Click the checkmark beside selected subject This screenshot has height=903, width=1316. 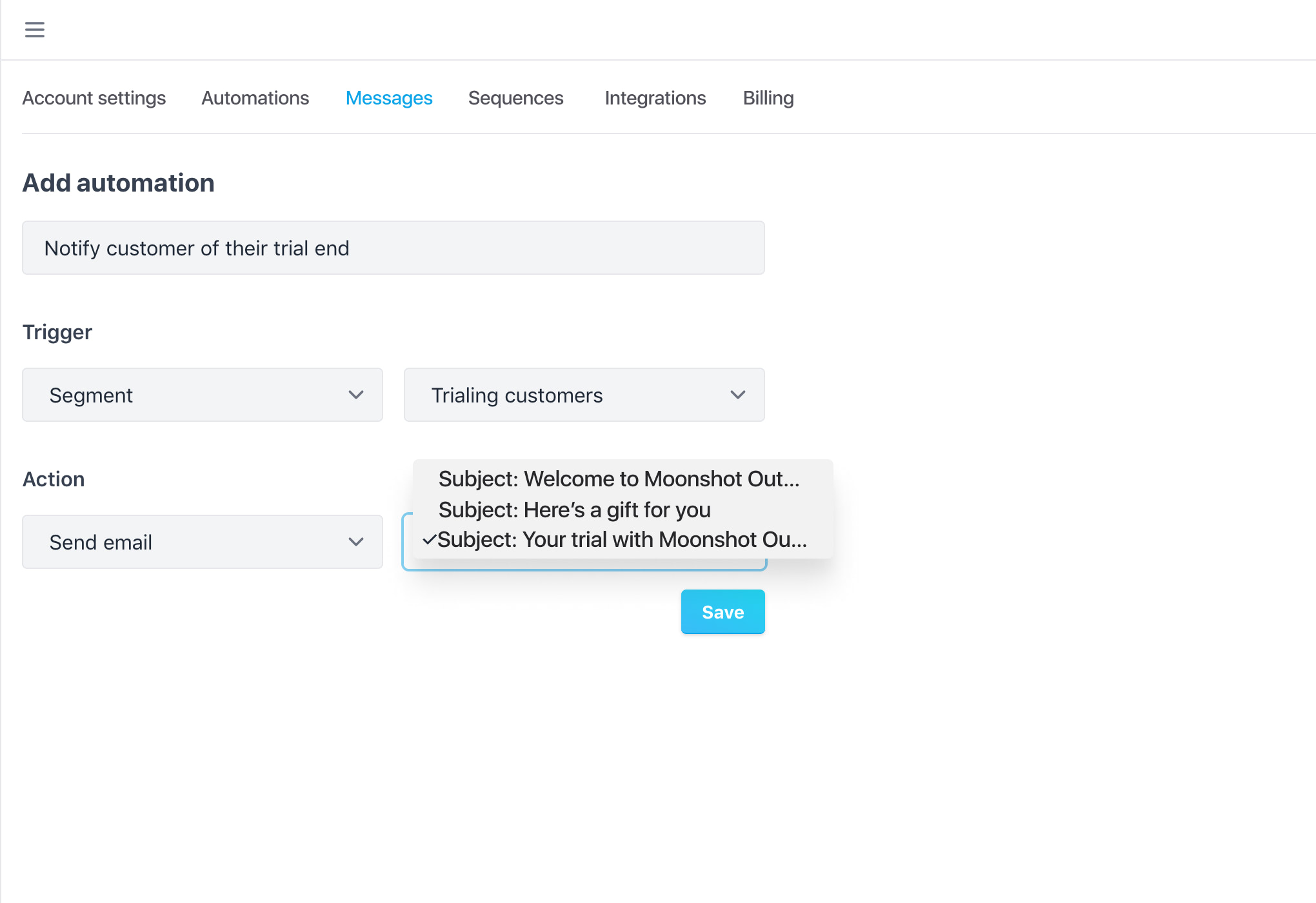[429, 540]
